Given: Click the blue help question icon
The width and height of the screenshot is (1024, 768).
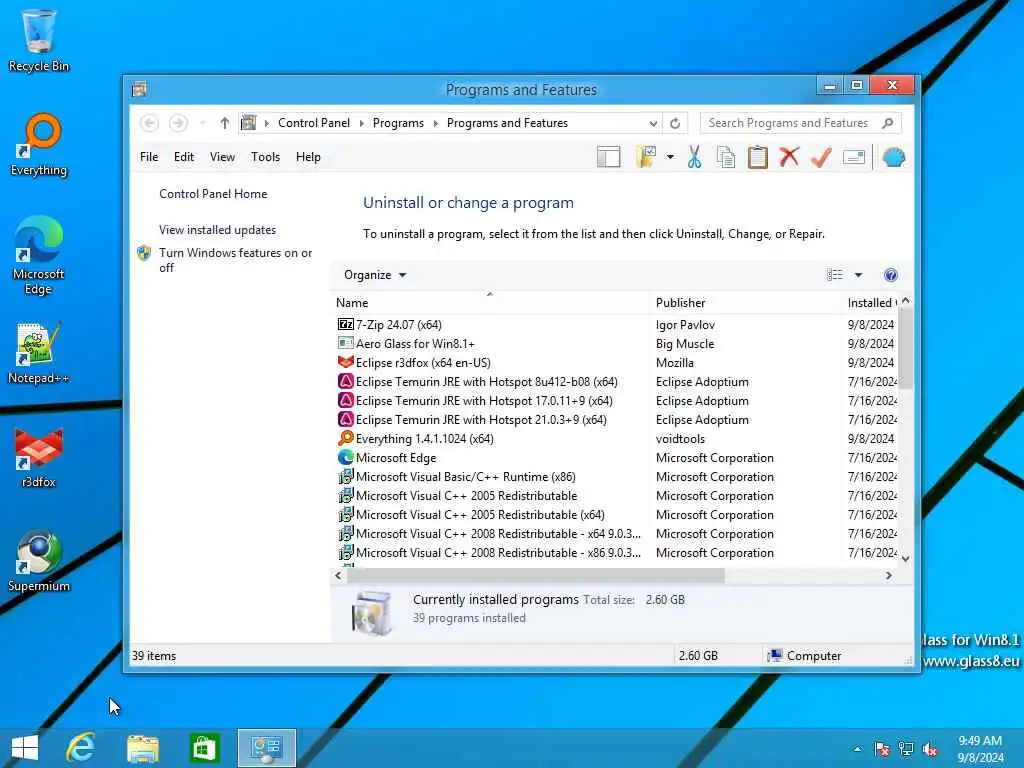Looking at the screenshot, I should [890, 275].
